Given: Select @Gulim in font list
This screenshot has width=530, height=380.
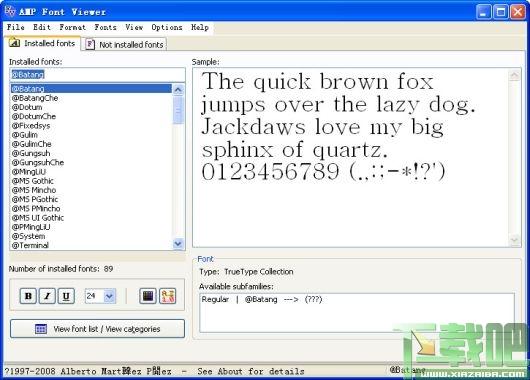Looking at the screenshot, I should pos(91,135).
